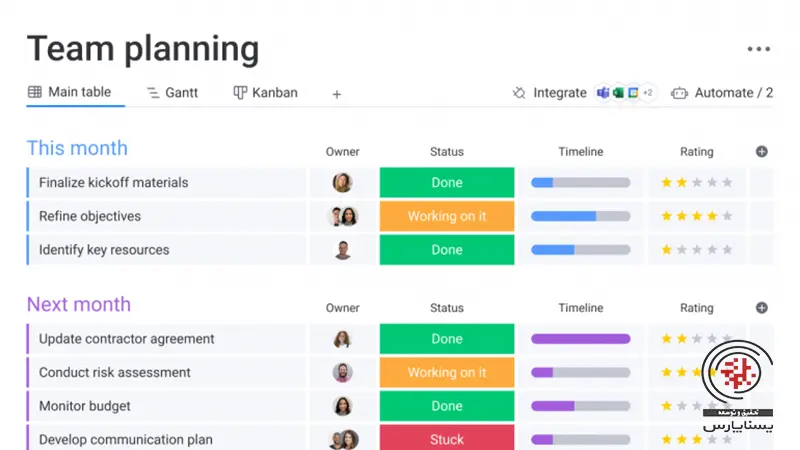800x450 pixels.
Task: Open the three-dot board options menu
Action: [x=758, y=49]
